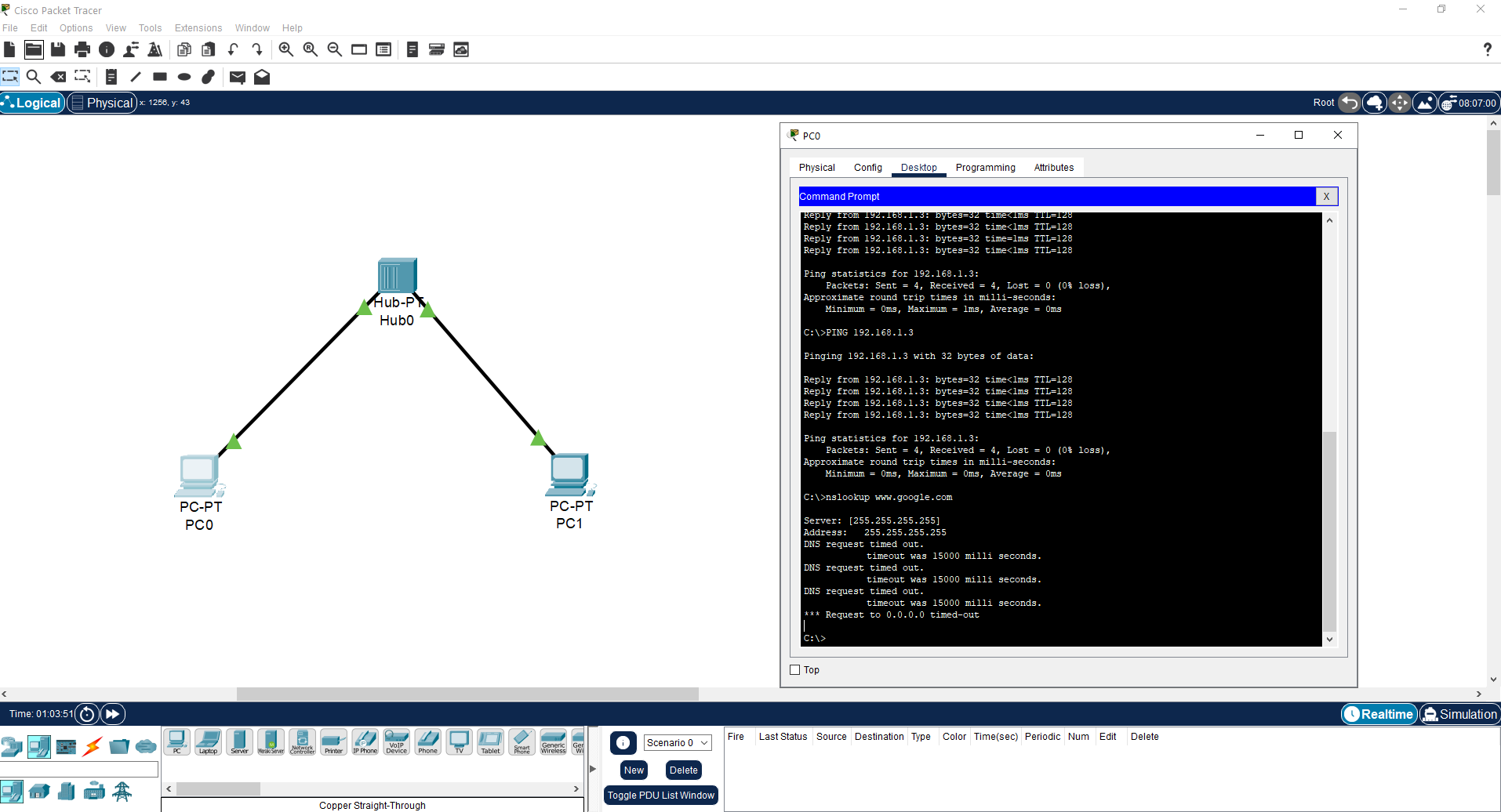The image size is (1501, 812).
Task: Open the Extensions menu
Action: click(x=198, y=28)
